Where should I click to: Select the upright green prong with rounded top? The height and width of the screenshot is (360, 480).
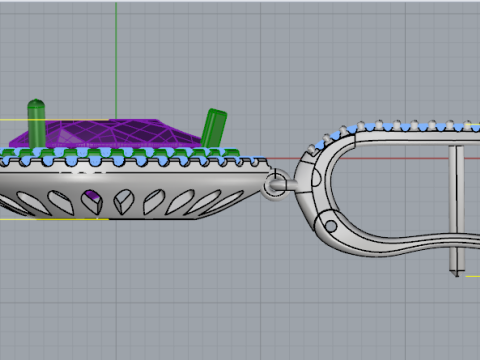click(36, 123)
